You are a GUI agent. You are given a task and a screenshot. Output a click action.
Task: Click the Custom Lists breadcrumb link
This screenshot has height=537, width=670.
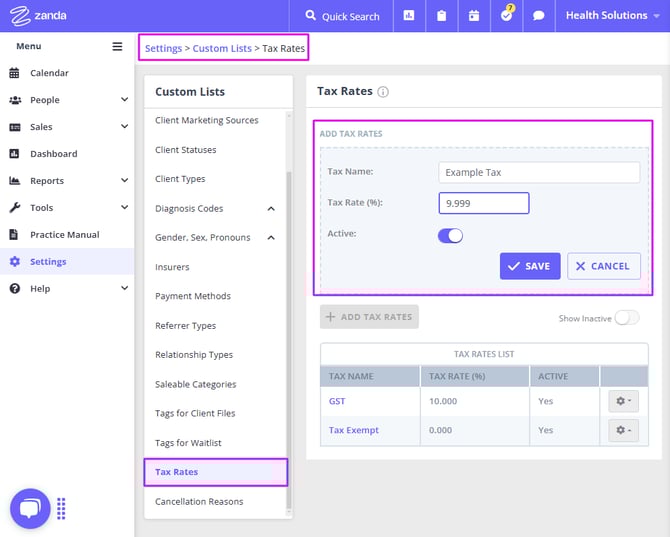tap(222, 48)
